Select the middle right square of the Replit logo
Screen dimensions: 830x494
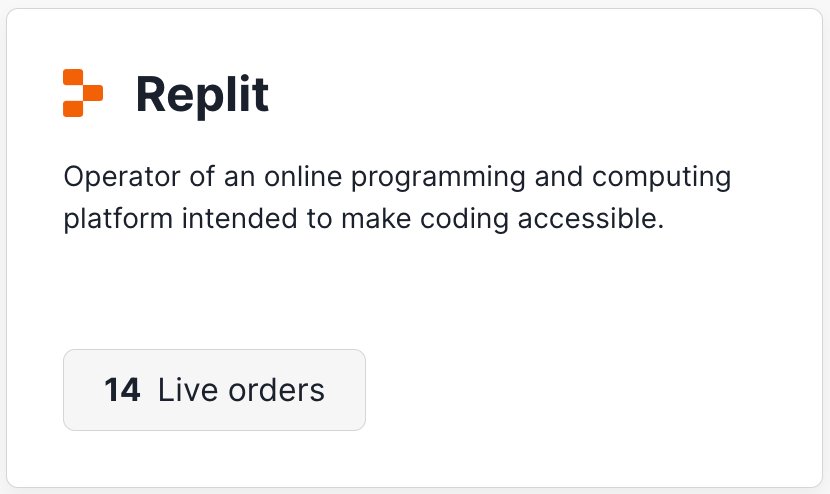(93, 93)
